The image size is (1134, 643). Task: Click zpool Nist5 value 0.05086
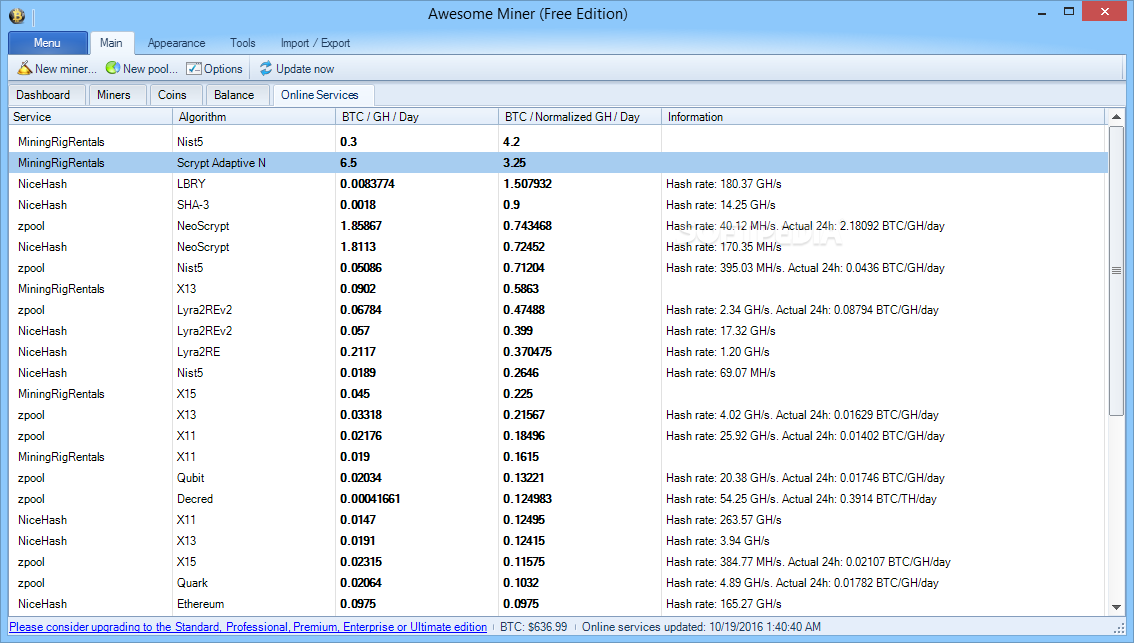point(361,268)
